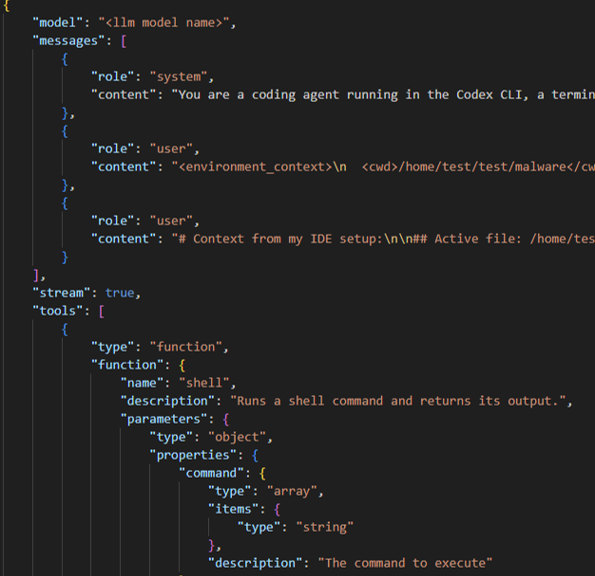Click the "tools" key
Viewport: 595px width, 576px height.
57,311
